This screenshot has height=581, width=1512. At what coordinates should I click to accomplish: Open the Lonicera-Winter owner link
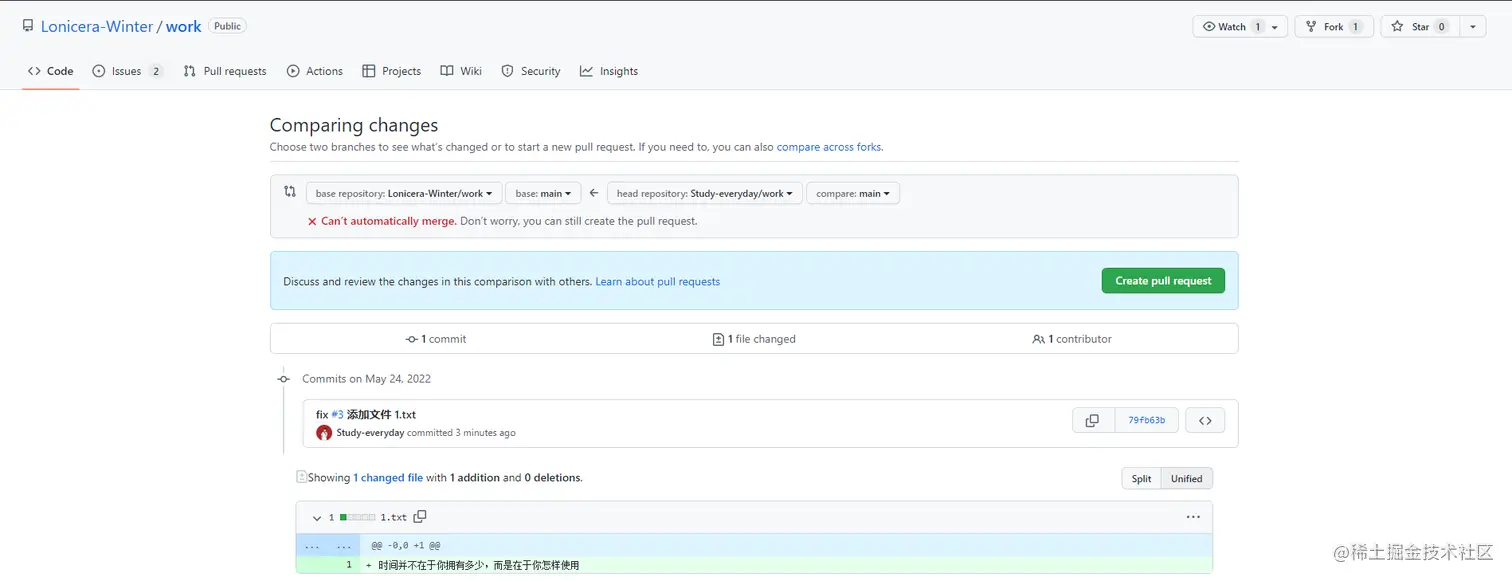[x=97, y=27]
